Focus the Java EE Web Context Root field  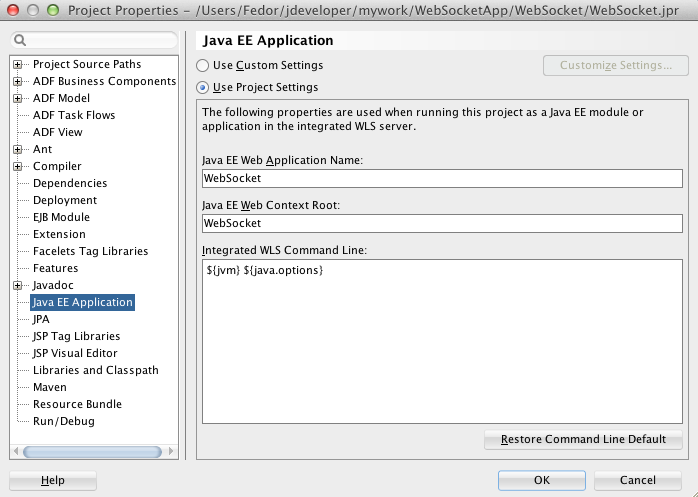(440, 223)
